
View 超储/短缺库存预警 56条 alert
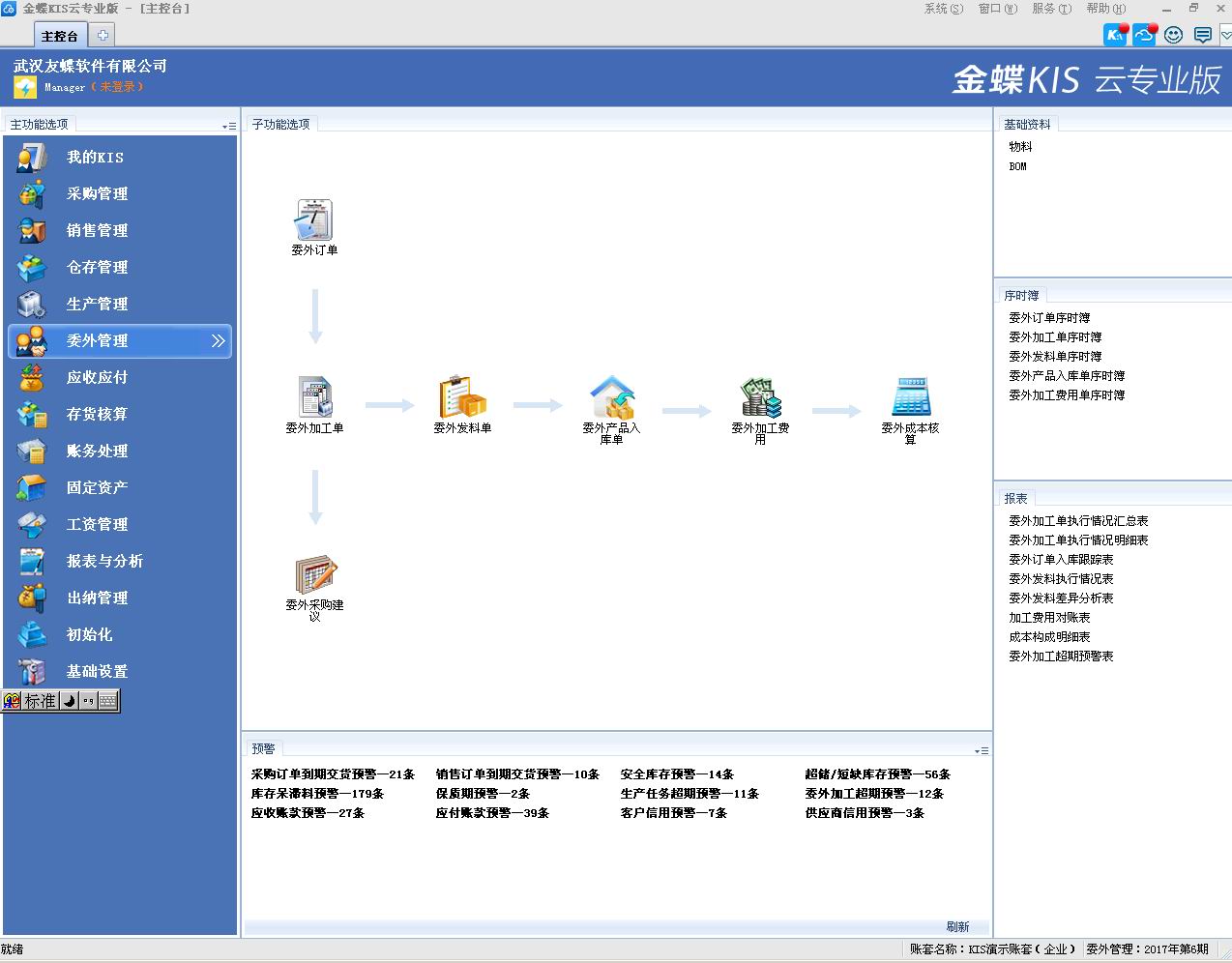point(877,774)
